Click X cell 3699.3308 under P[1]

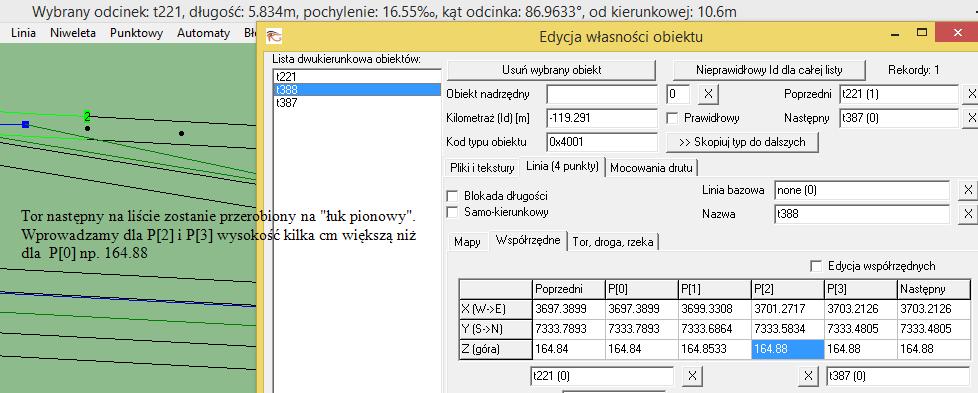(714, 309)
